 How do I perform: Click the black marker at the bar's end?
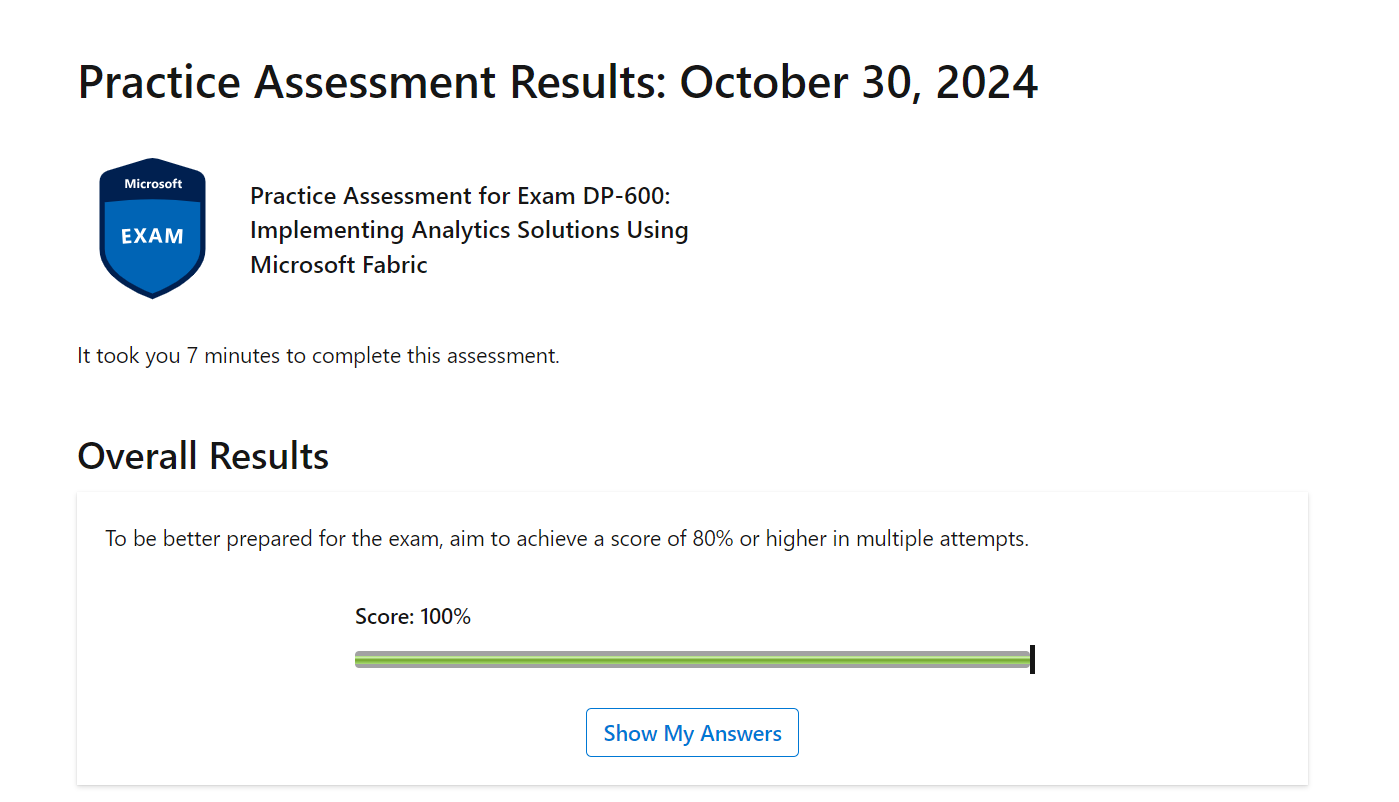tap(1033, 659)
